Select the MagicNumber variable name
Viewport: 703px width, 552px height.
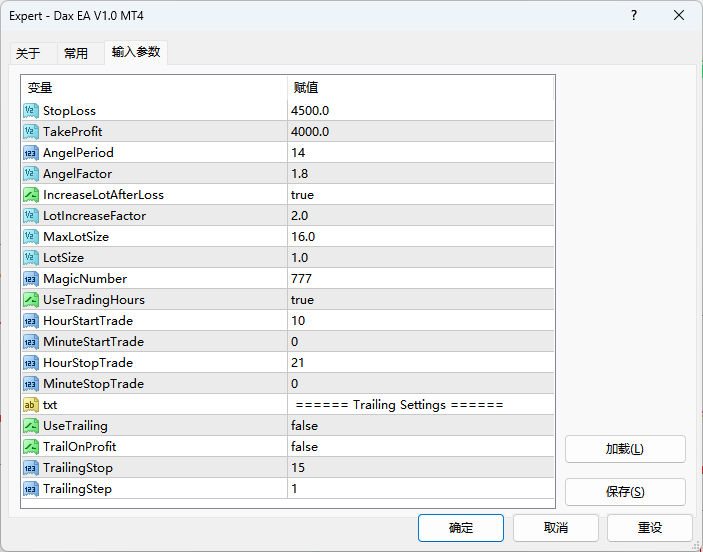(x=85, y=279)
